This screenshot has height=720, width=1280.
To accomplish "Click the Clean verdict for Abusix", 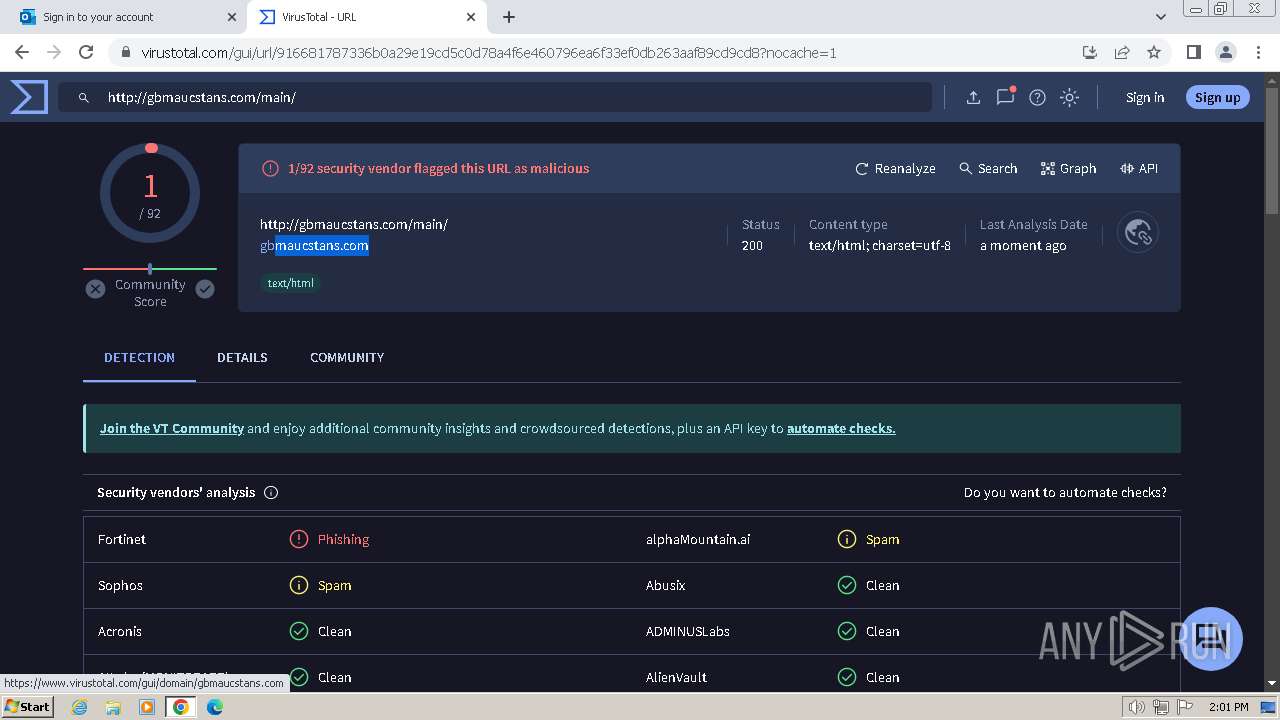I will point(882,585).
